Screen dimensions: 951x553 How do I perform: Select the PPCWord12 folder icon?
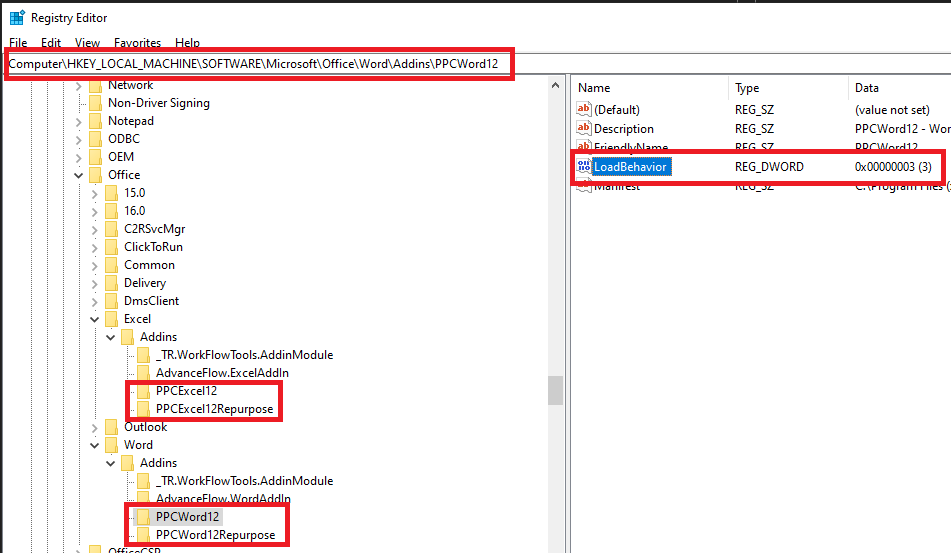click(144, 517)
